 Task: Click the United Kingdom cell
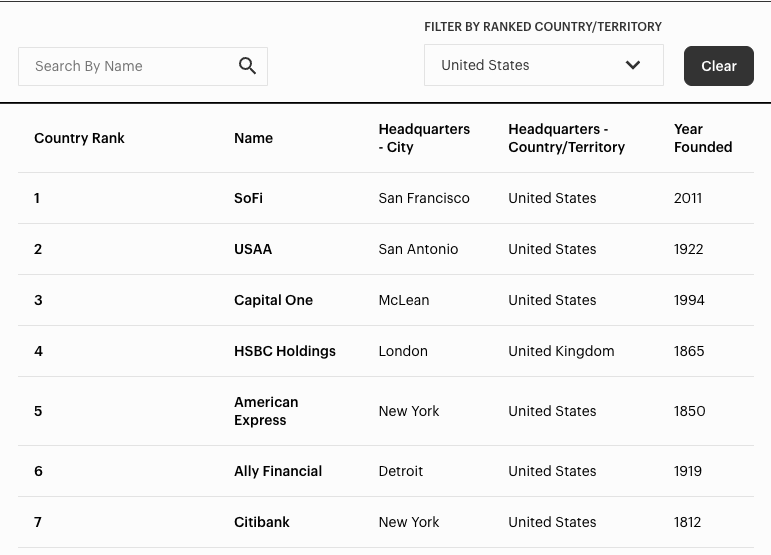click(561, 351)
